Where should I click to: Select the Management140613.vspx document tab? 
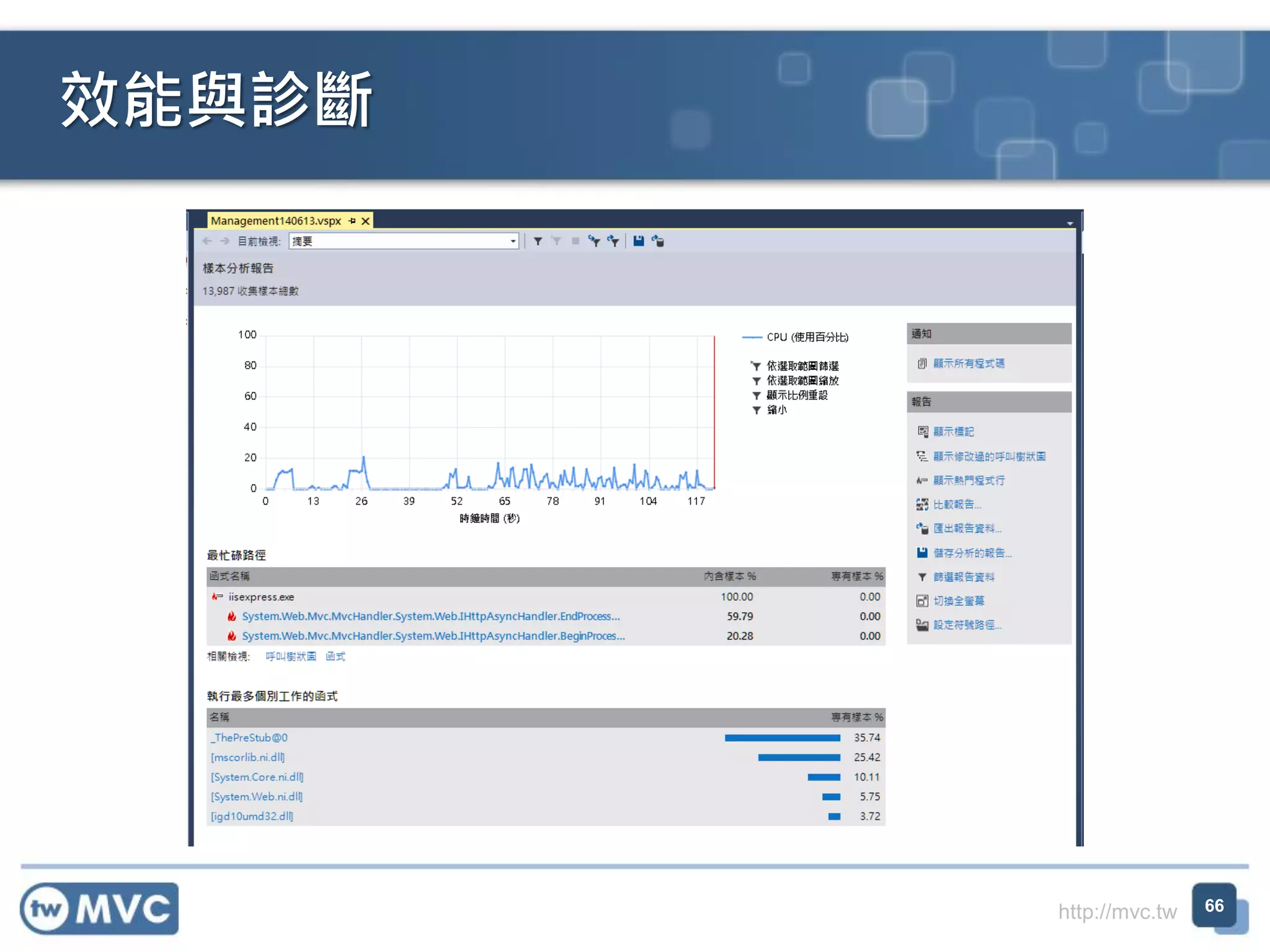point(276,221)
